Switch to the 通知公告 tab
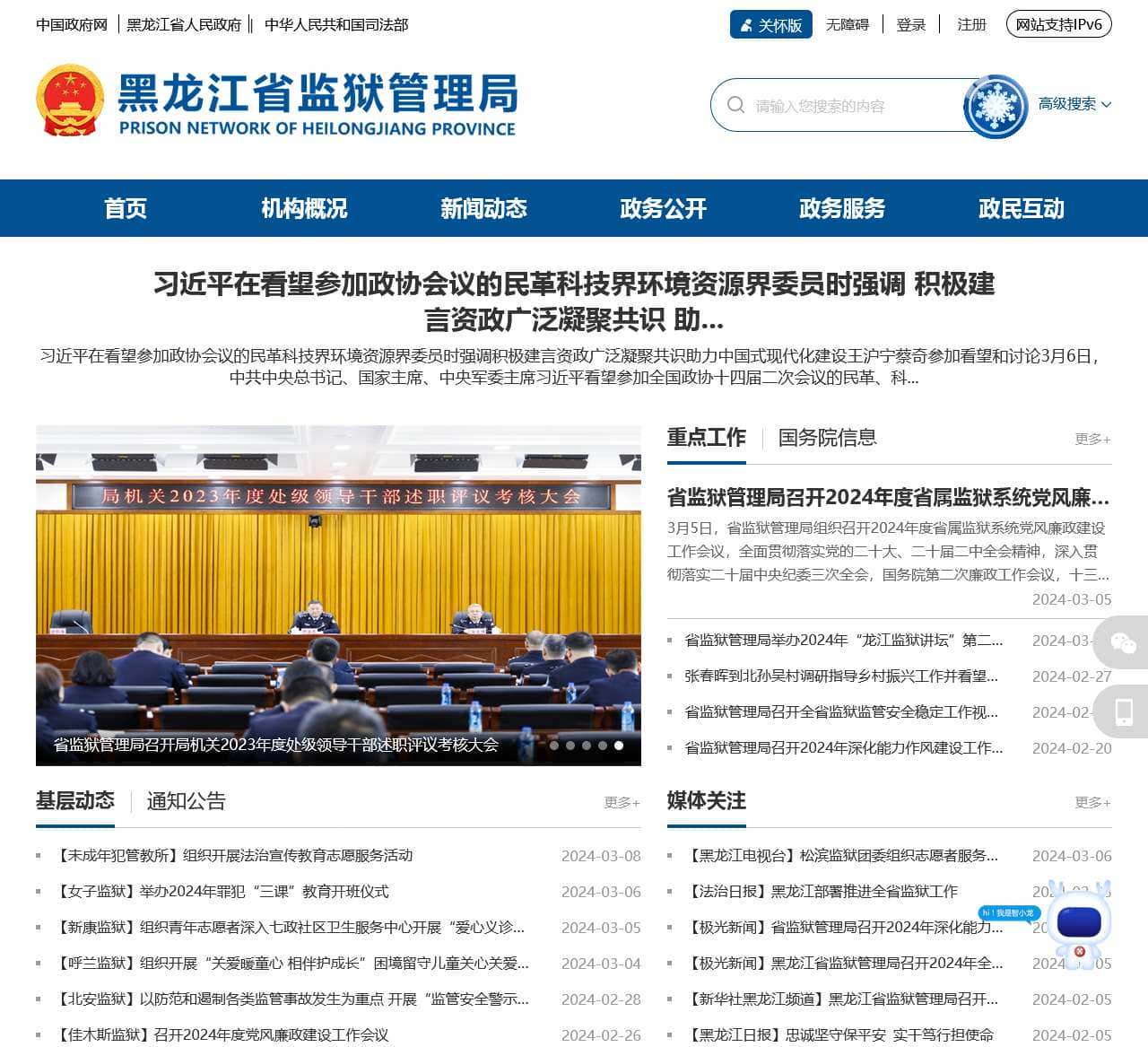 188,801
